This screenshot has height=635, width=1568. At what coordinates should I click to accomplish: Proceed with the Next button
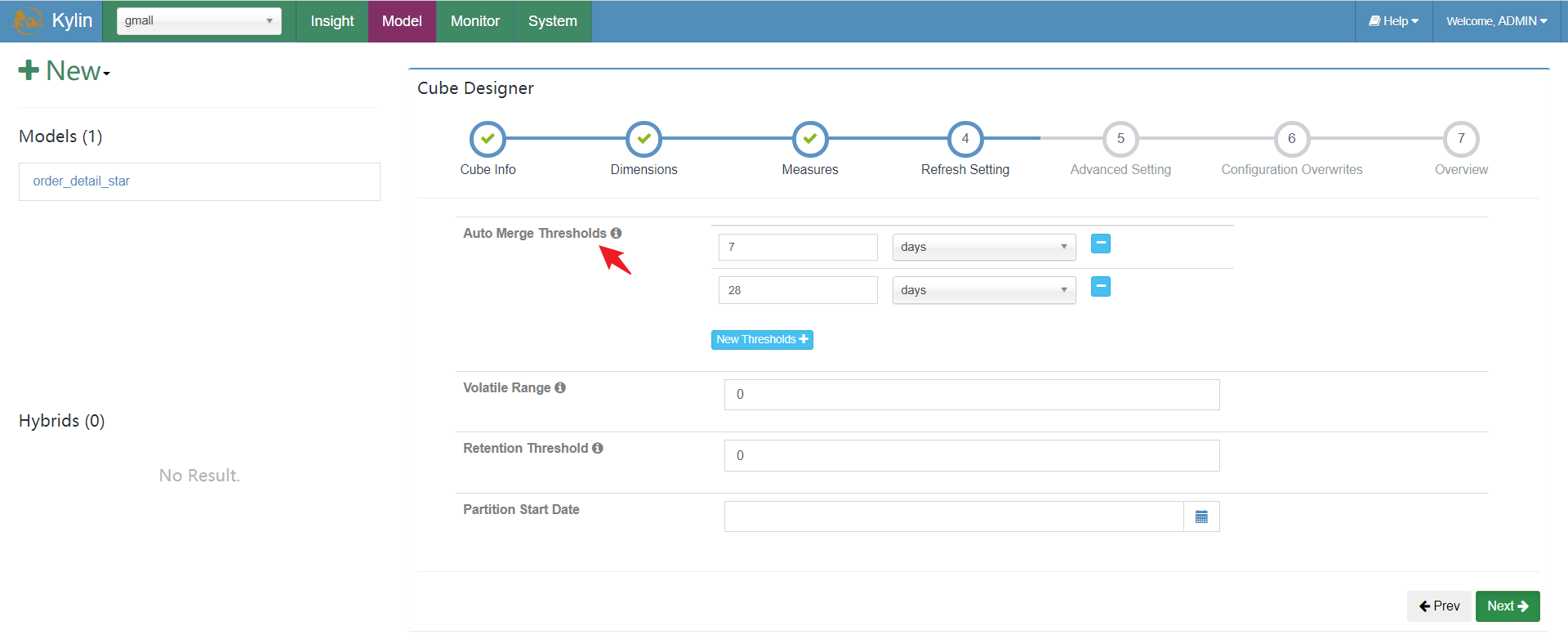coord(1508,606)
